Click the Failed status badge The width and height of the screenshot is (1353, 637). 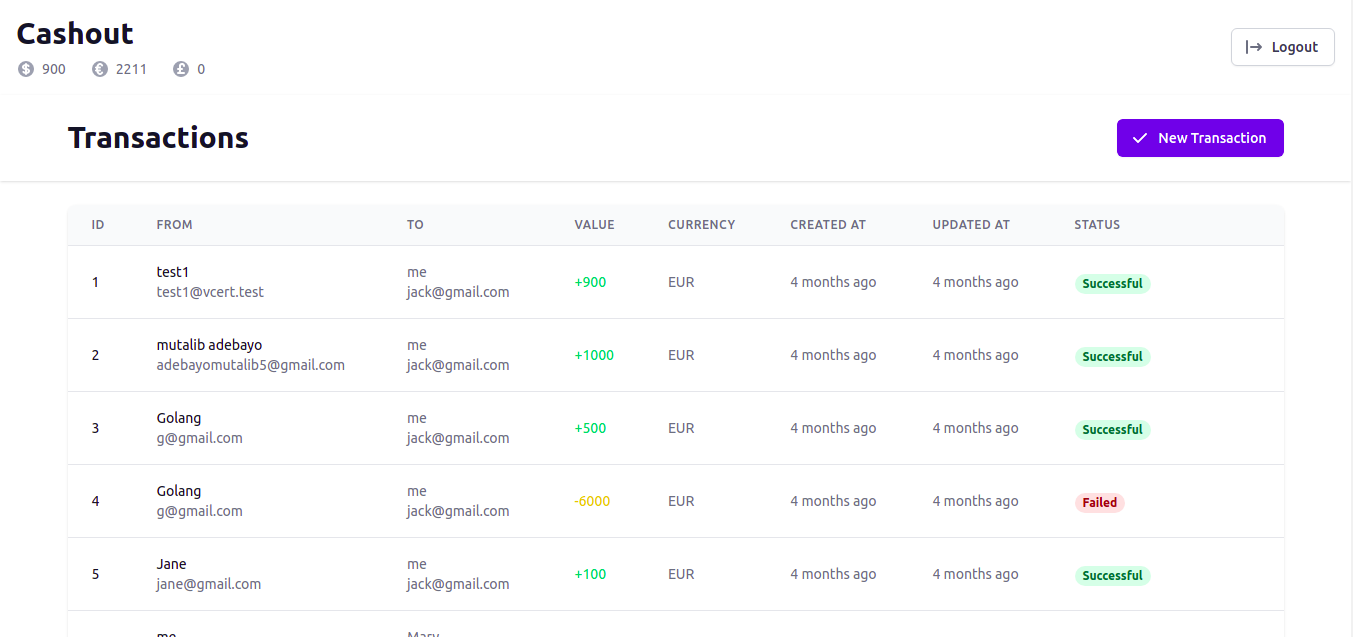point(1099,503)
